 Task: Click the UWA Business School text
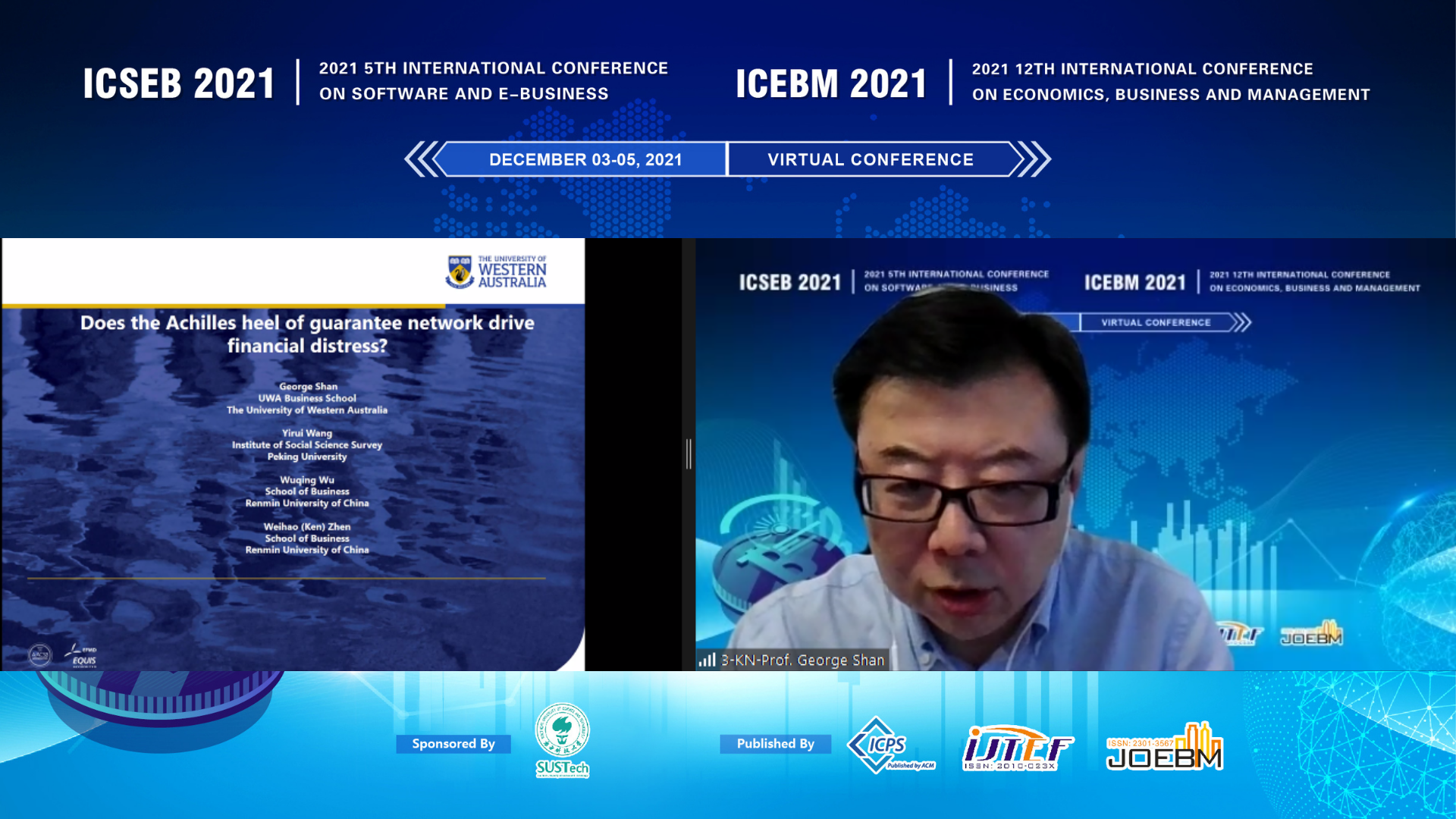tap(307, 398)
